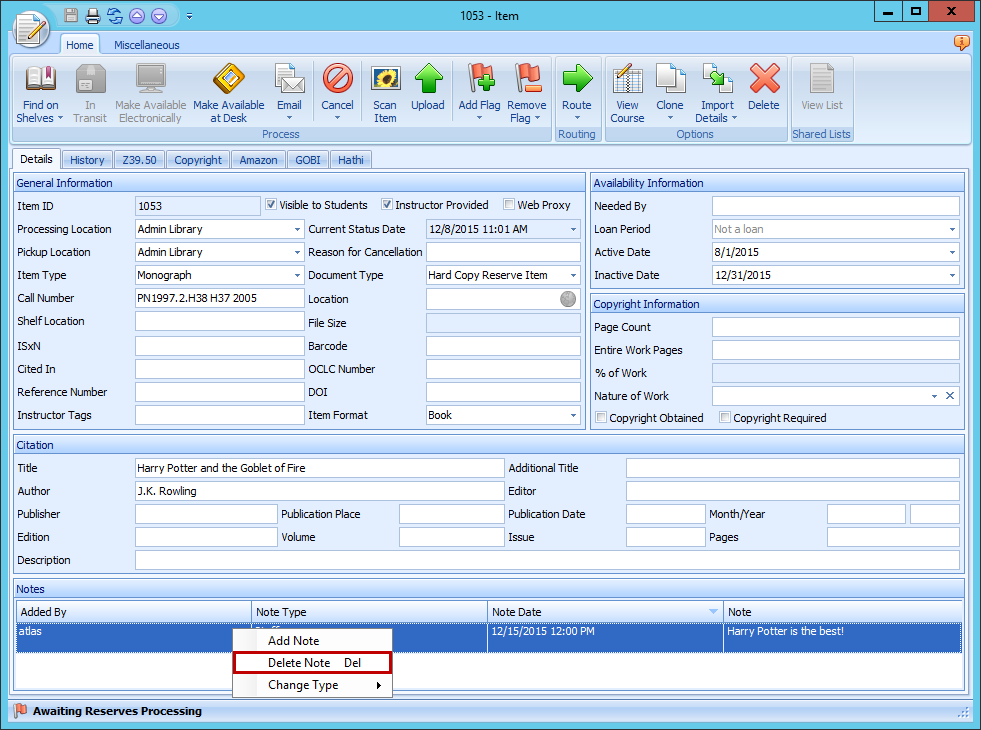The height and width of the screenshot is (730, 981).
Task: Open the Processing Location dropdown
Action: (x=296, y=229)
